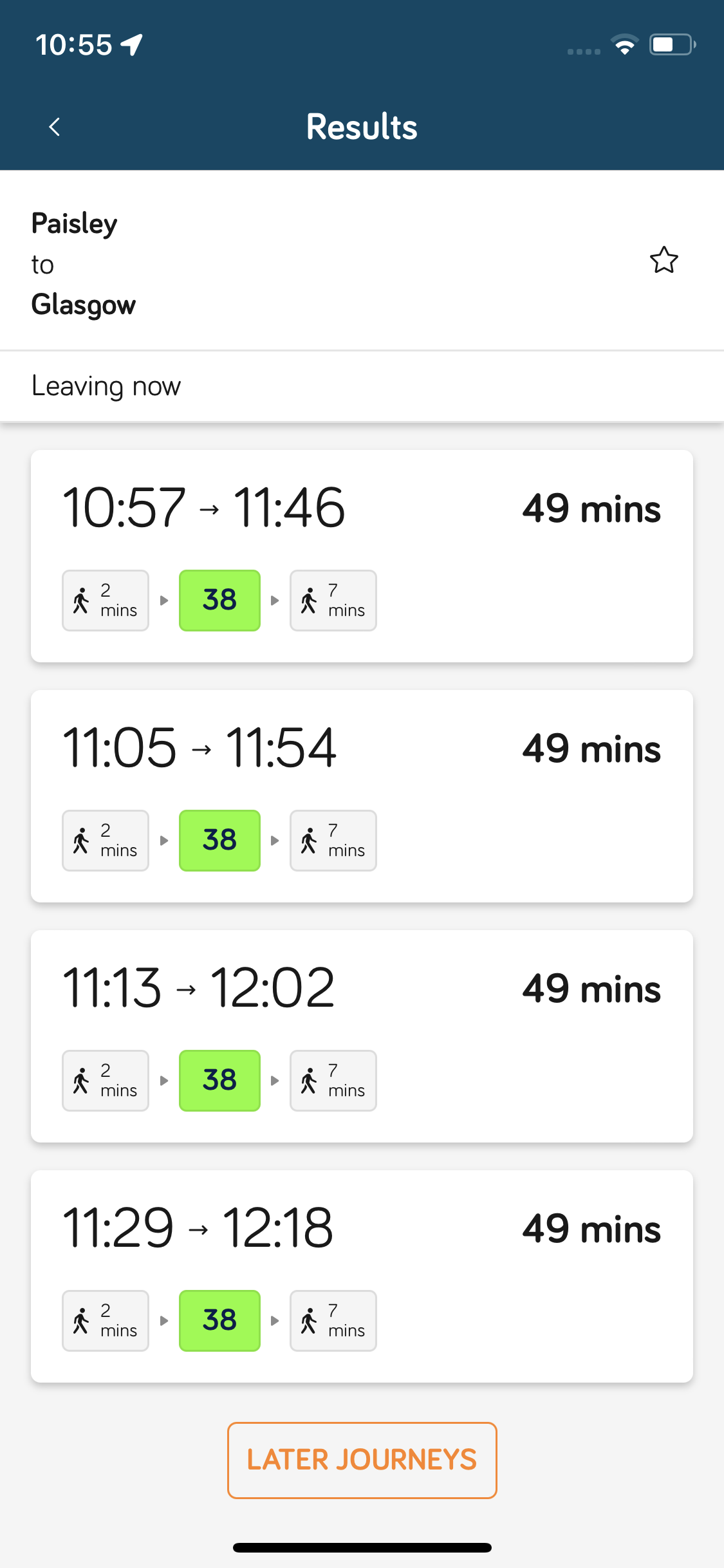Image resolution: width=724 pixels, height=1568 pixels.
Task: Open the Leaving now time selector
Action: point(106,386)
